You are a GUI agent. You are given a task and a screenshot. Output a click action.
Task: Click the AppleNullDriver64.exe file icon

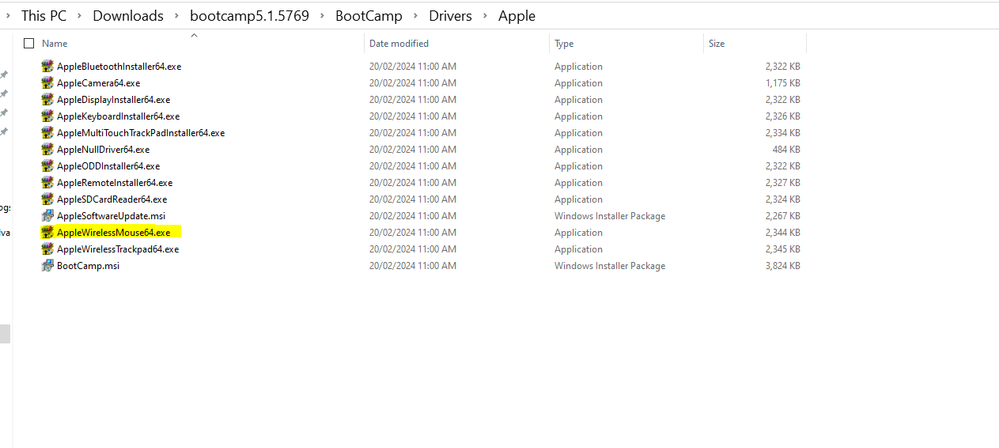tap(47, 149)
